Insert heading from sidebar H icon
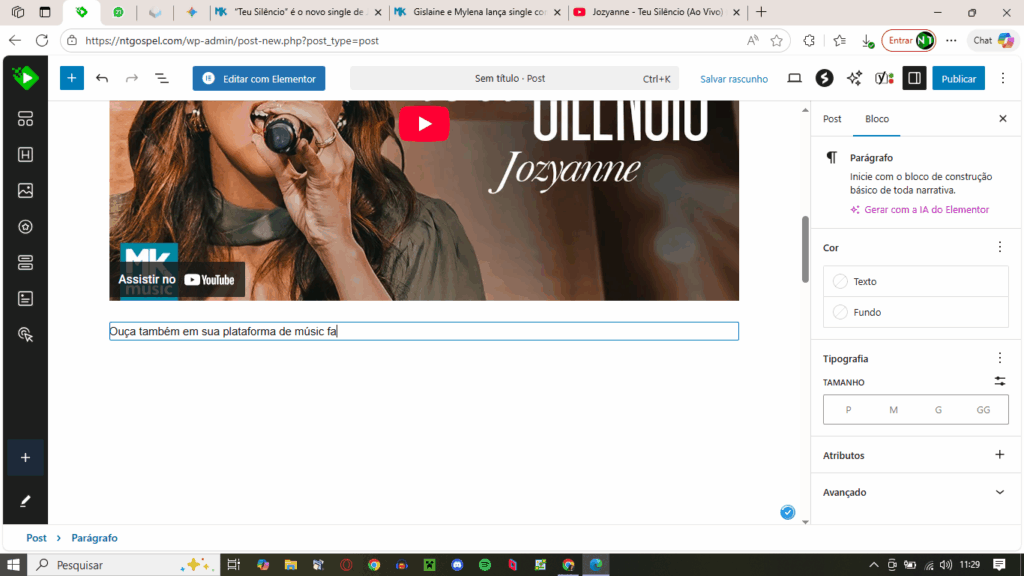The image size is (1024, 576). click(x=25, y=155)
